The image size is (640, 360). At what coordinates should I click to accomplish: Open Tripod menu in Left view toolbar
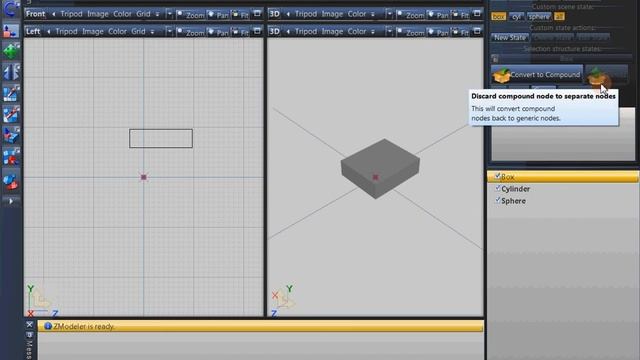click(x=67, y=31)
